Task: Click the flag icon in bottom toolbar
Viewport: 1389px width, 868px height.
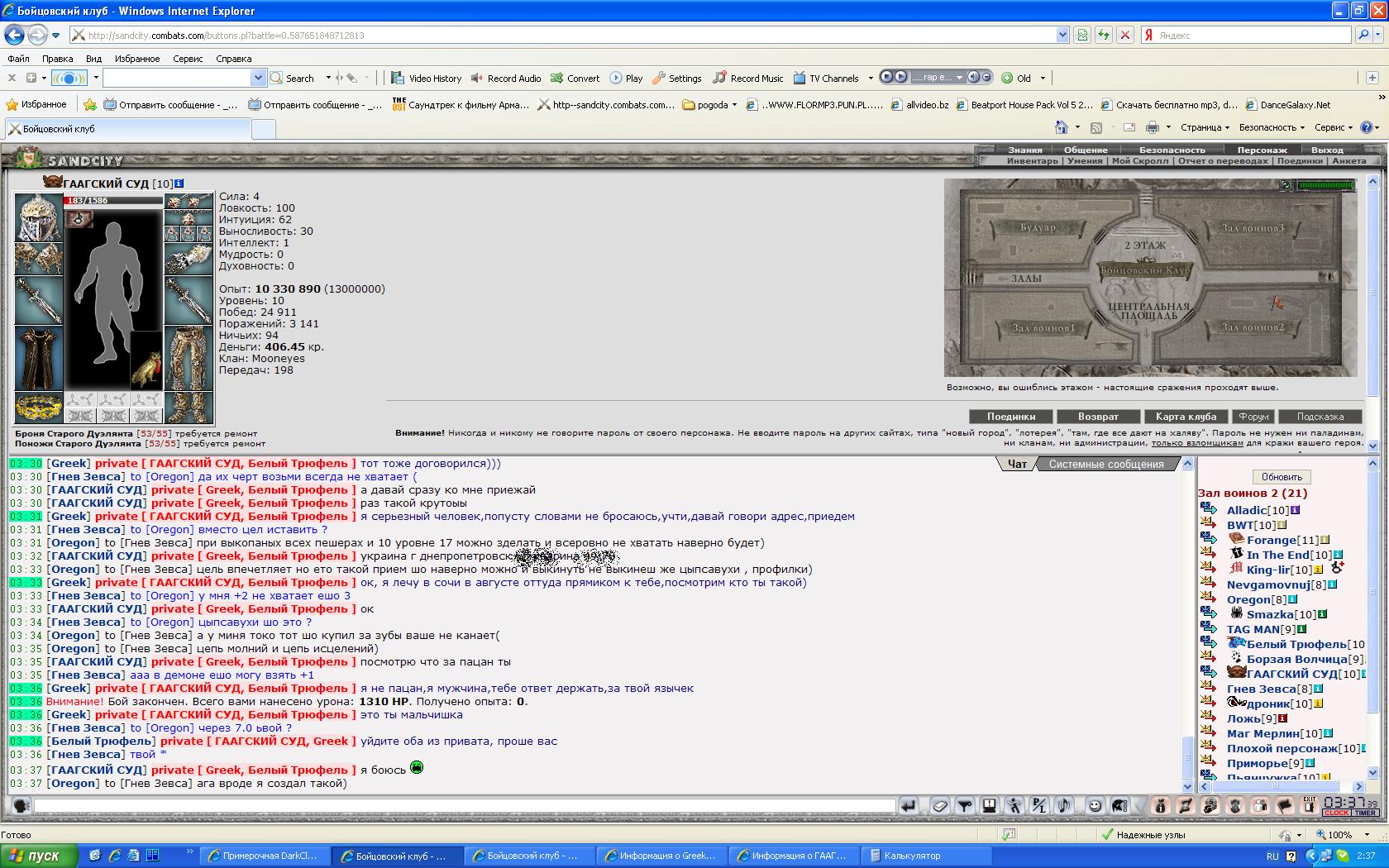Action: coord(1284,805)
